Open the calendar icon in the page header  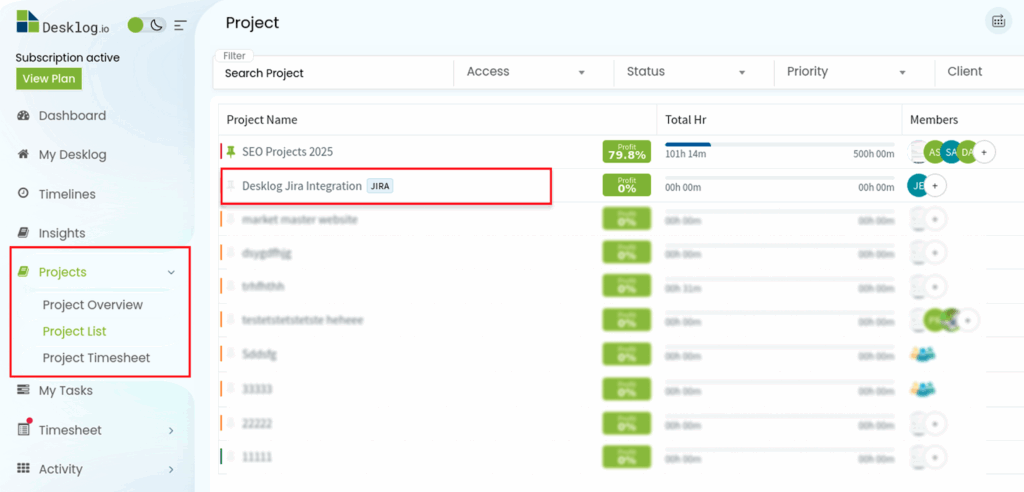(998, 22)
